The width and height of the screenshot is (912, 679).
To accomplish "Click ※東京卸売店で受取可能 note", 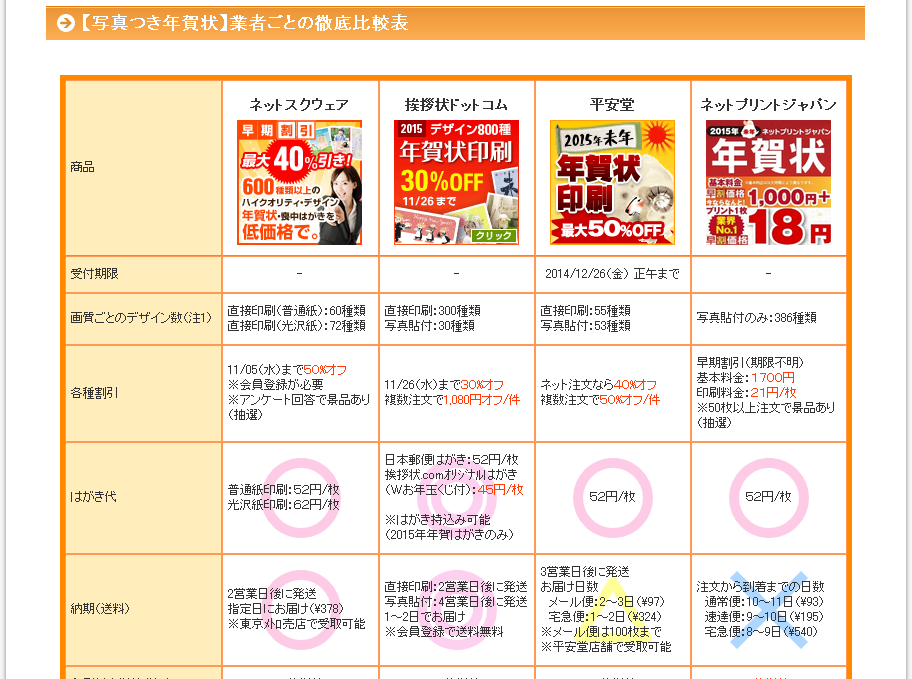I will (x=296, y=624).
